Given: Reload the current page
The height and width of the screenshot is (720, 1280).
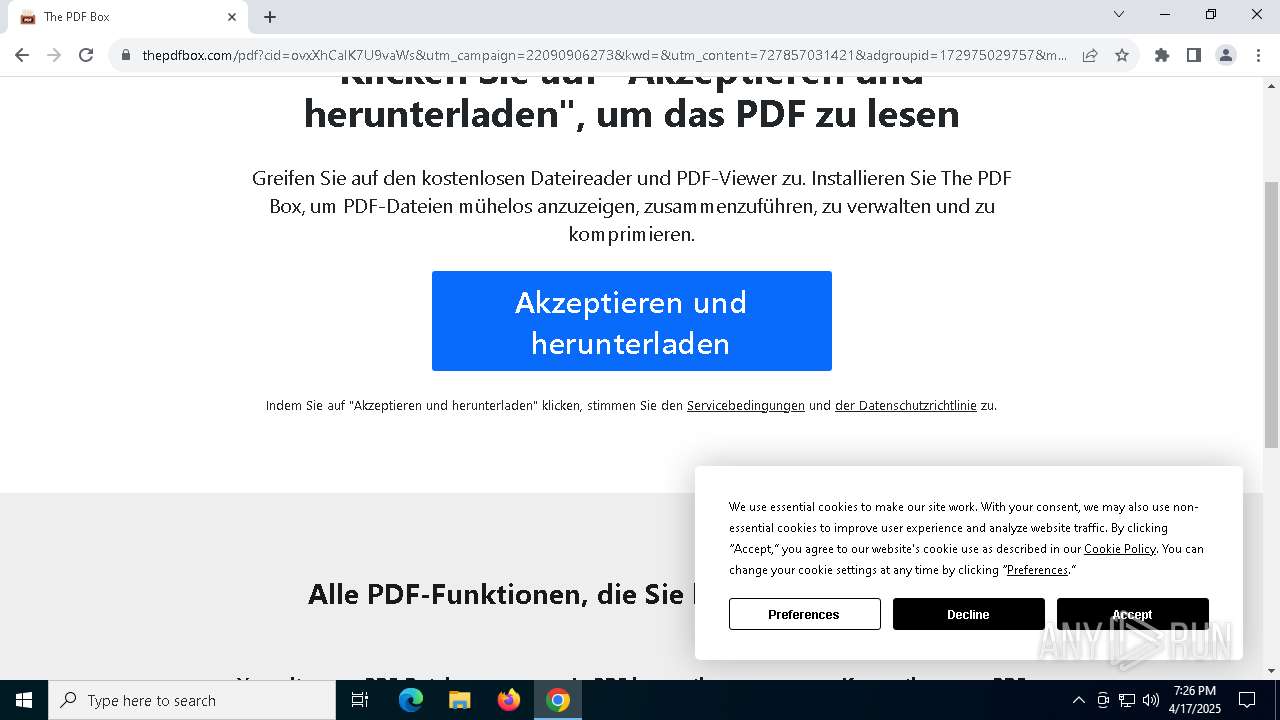Looking at the screenshot, I should [x=86, y=55].
